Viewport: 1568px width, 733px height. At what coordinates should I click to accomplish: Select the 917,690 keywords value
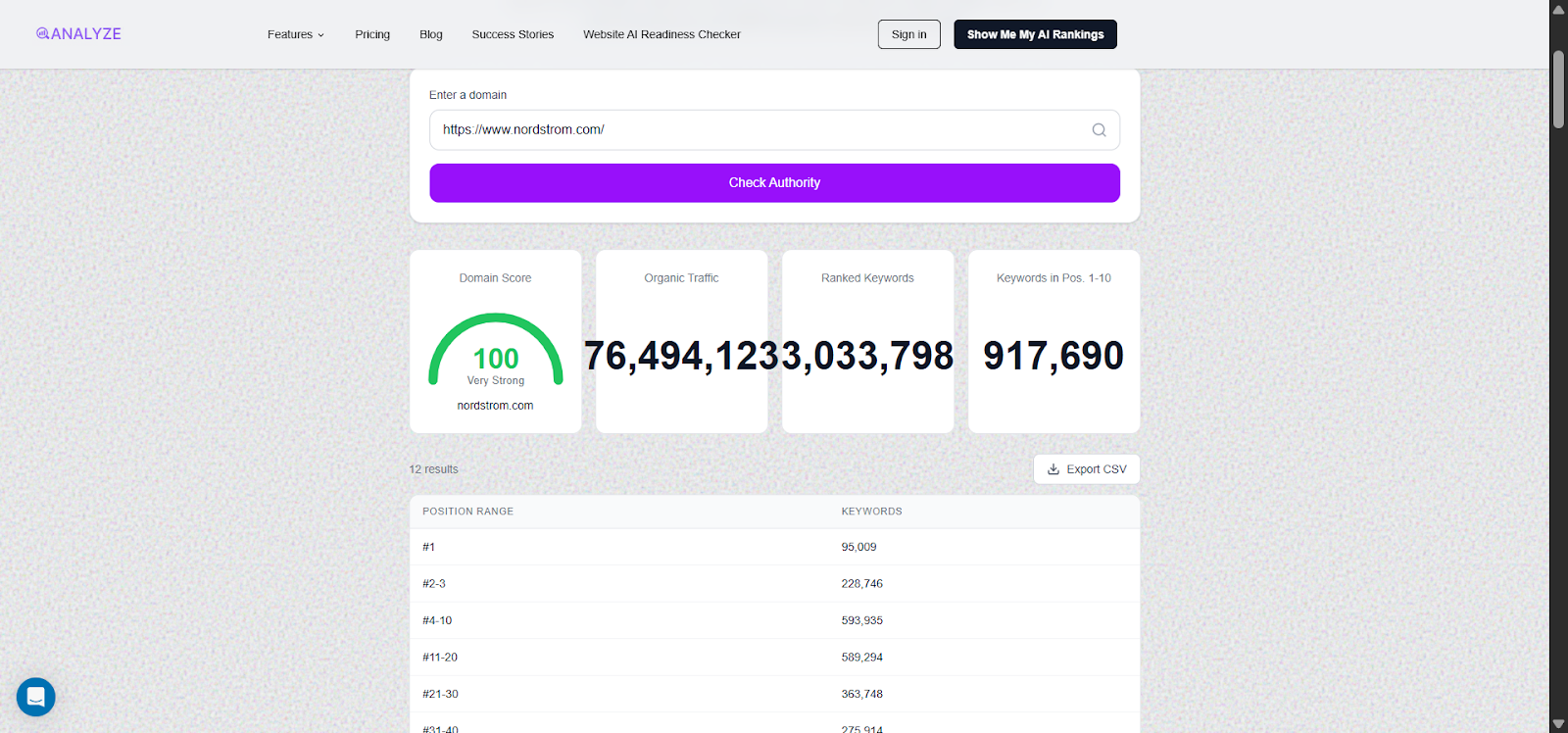[1053, 356]
